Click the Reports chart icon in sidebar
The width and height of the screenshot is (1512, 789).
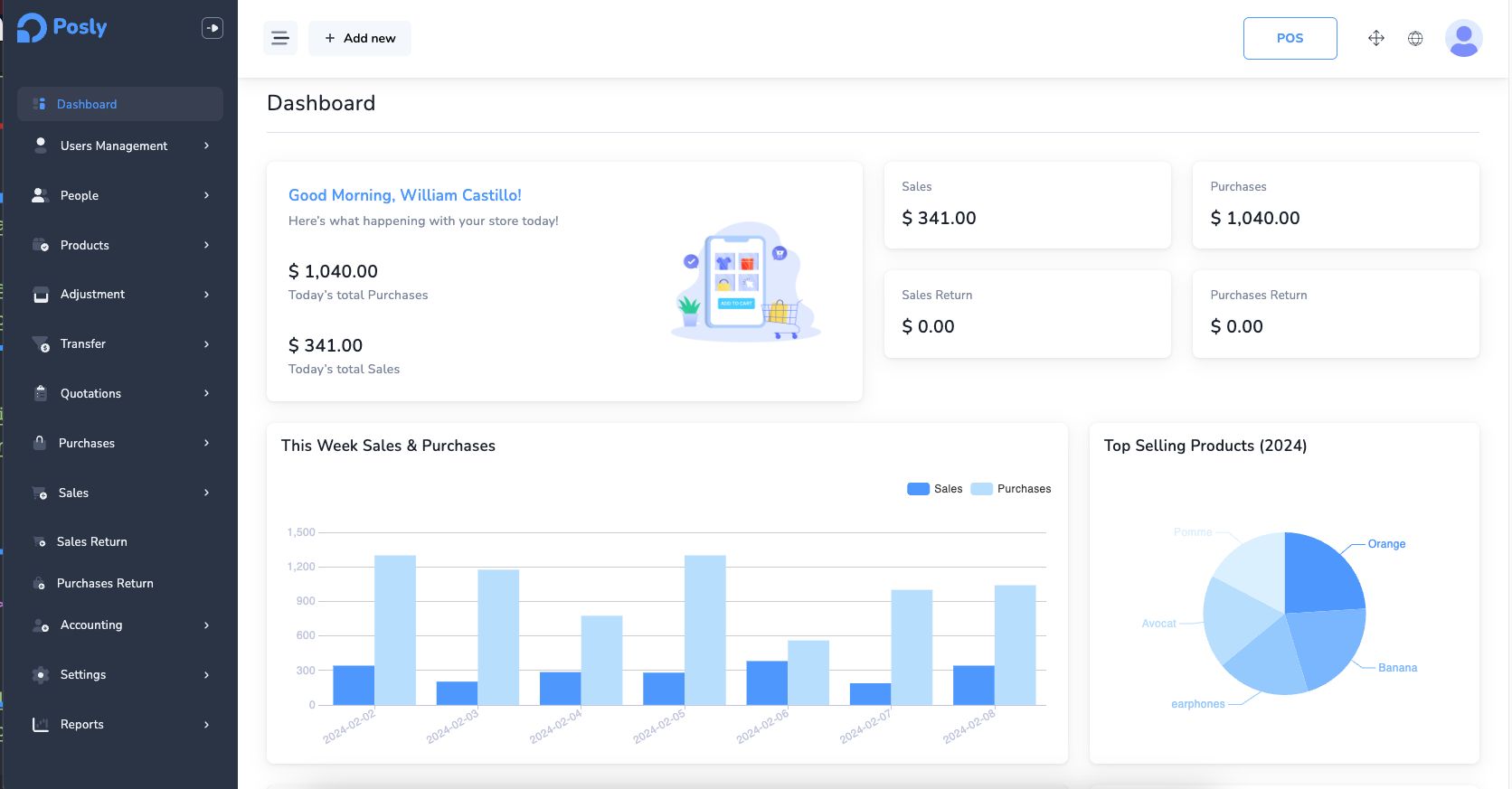(41, 724)
